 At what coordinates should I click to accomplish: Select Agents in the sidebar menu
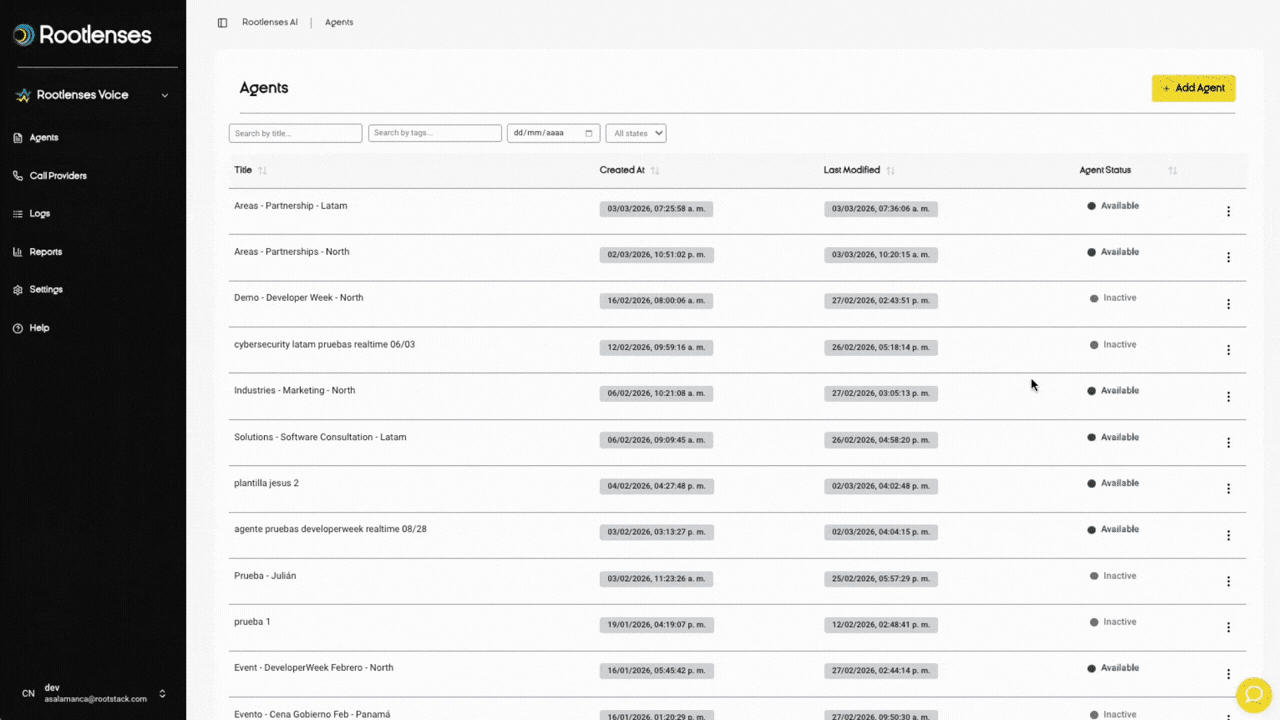pos(43,138)
